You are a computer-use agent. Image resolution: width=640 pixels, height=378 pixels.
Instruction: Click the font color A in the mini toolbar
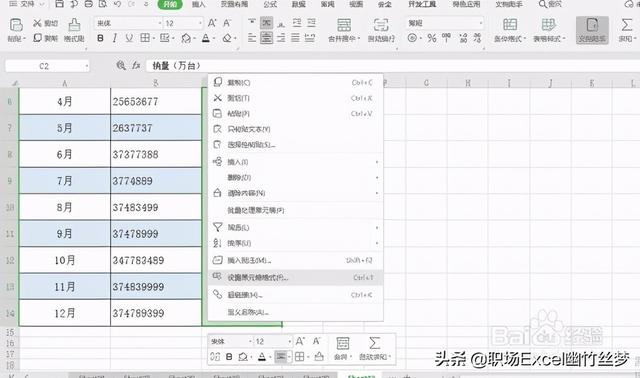pos(262,357)
